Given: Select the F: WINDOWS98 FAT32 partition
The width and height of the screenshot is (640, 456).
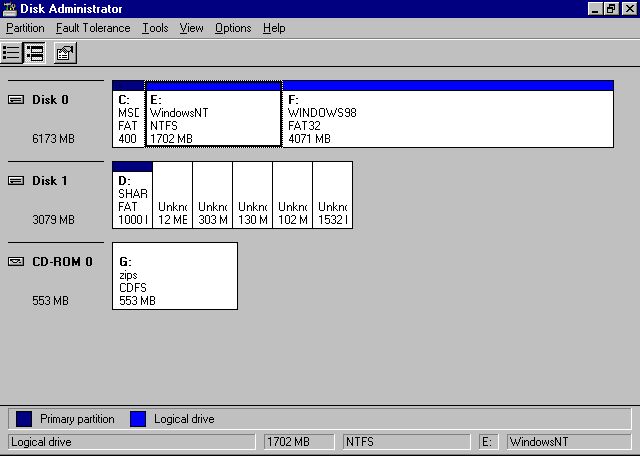Looking at the screenshot, I should click(x=447, y=119).
